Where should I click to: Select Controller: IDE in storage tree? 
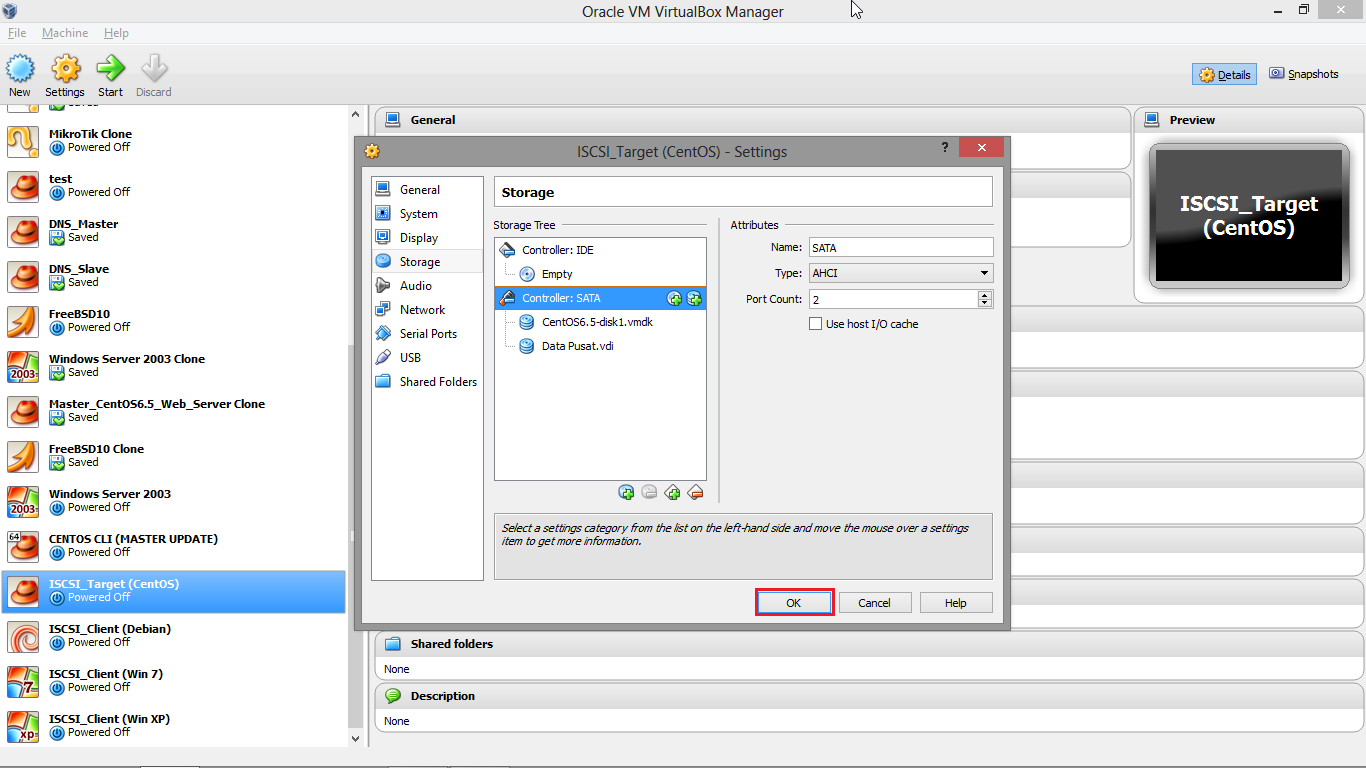pyautogui.click(x=600, y=250)
